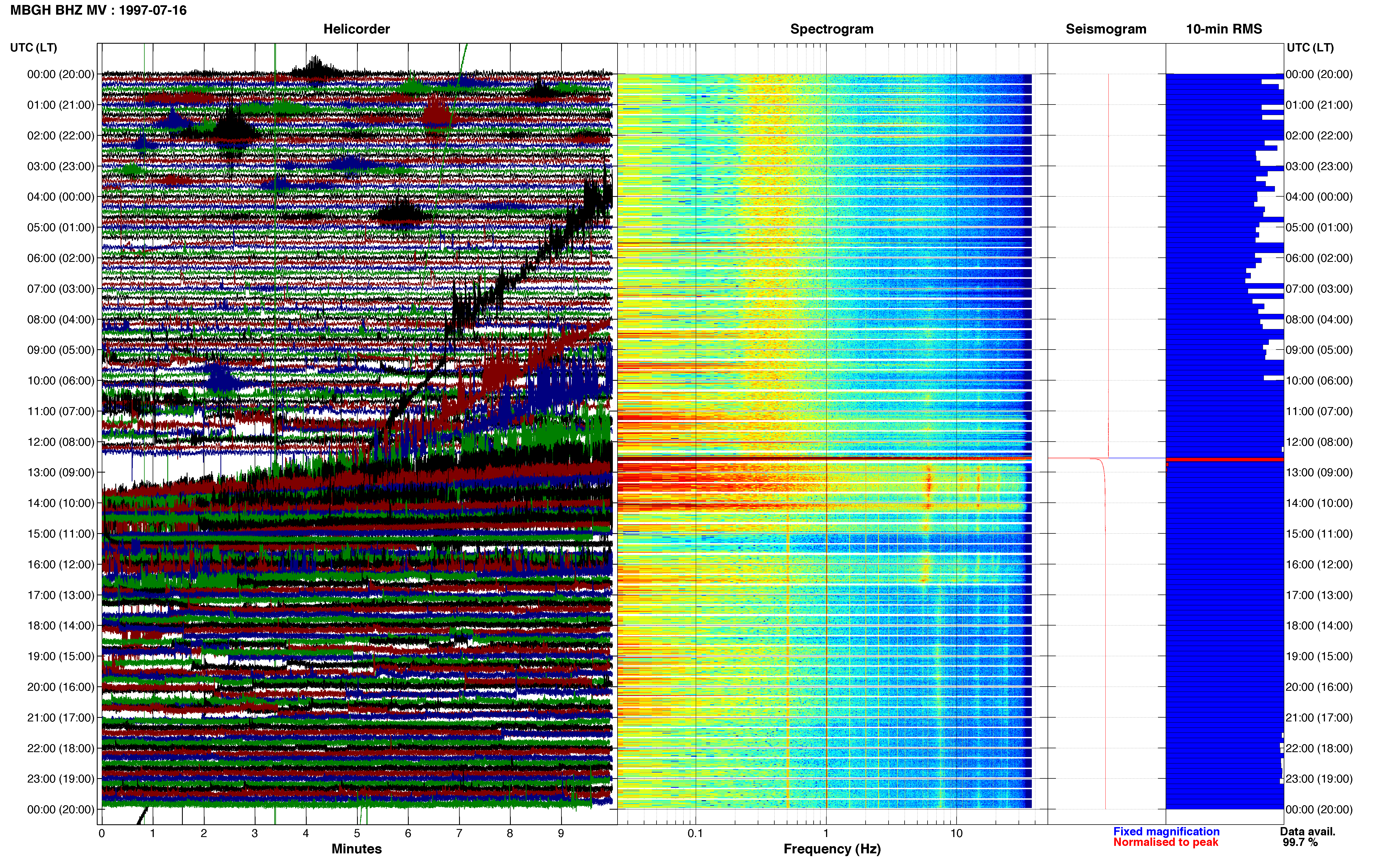
Task: Click left time label '04:00 (00:00)'
Action: point(61,197)
